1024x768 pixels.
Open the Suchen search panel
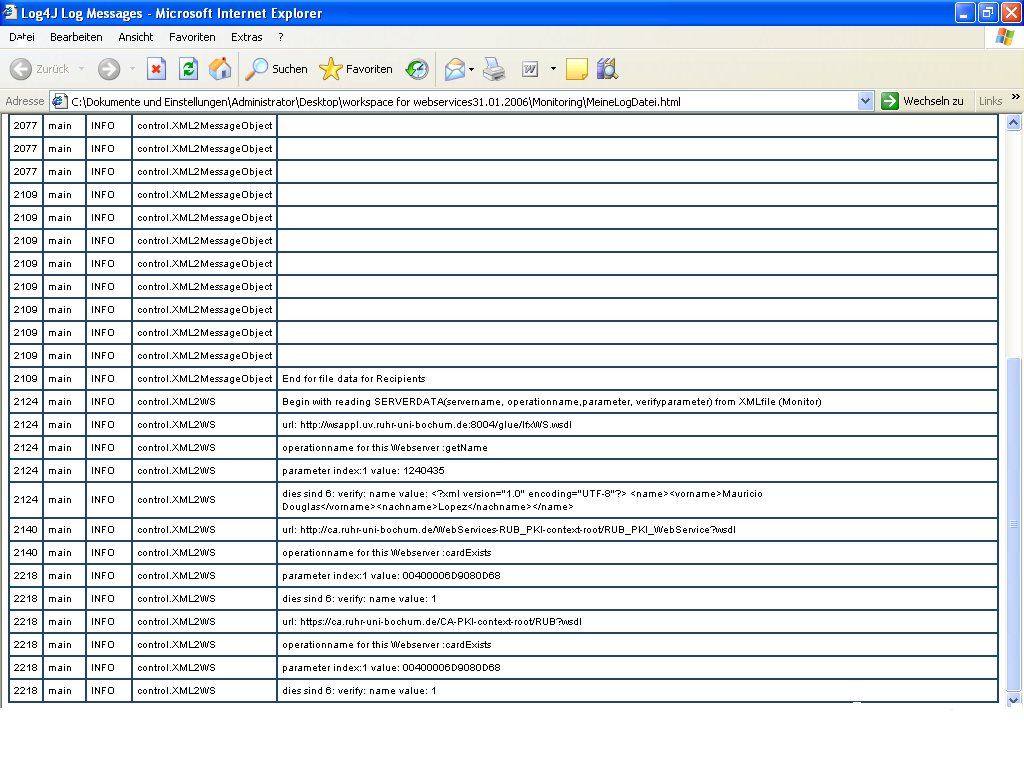point(277,69)
